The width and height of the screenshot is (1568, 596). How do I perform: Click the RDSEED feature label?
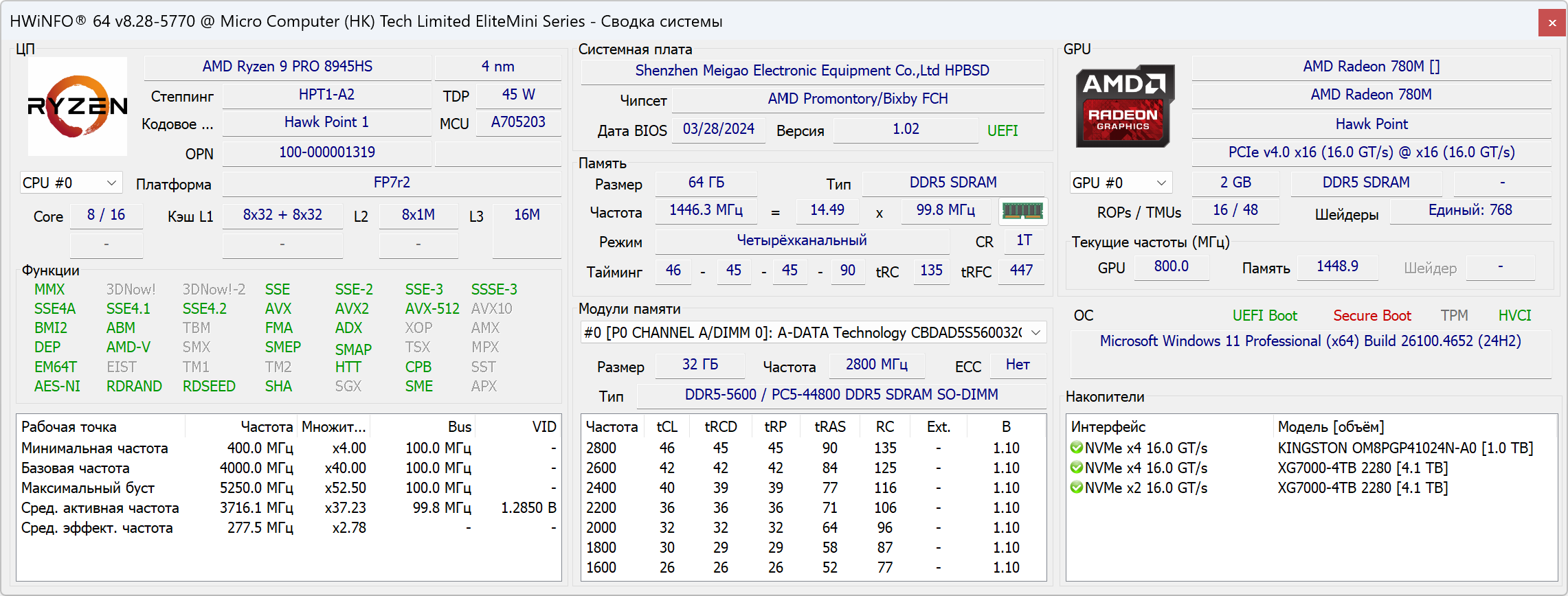click(x=209, y=387)
